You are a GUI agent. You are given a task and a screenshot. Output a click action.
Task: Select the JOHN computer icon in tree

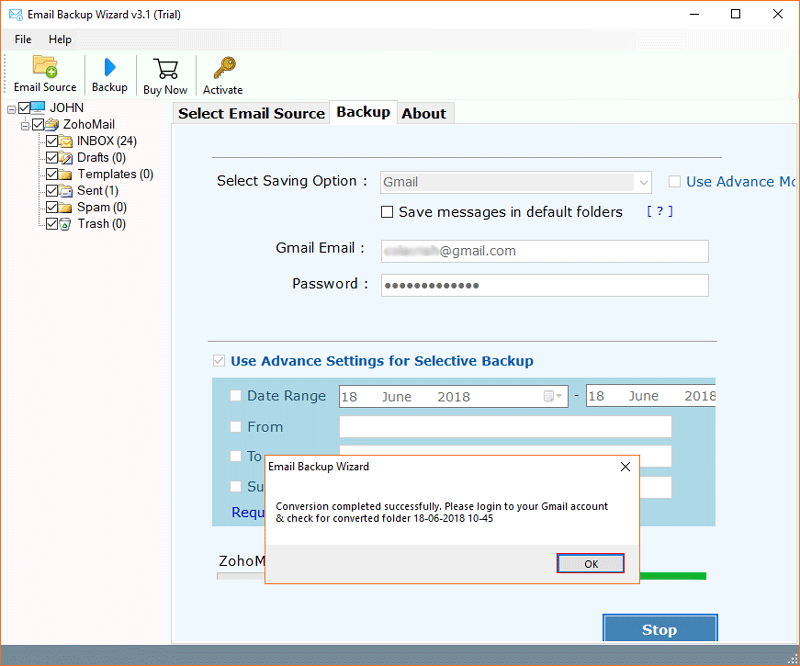point(38,107)
